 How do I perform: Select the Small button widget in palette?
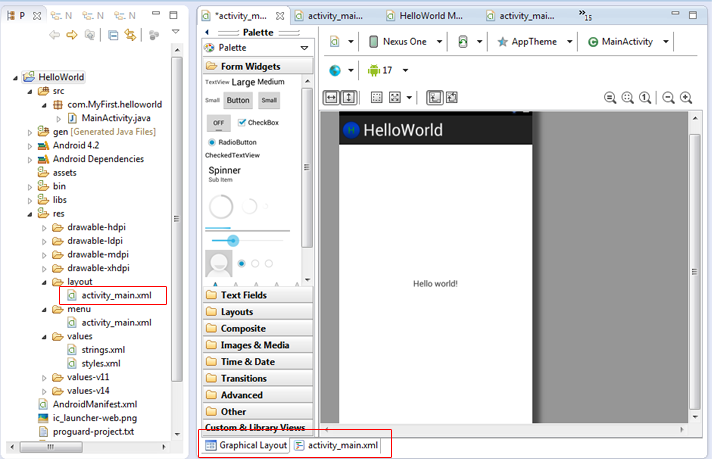point(269,100)
